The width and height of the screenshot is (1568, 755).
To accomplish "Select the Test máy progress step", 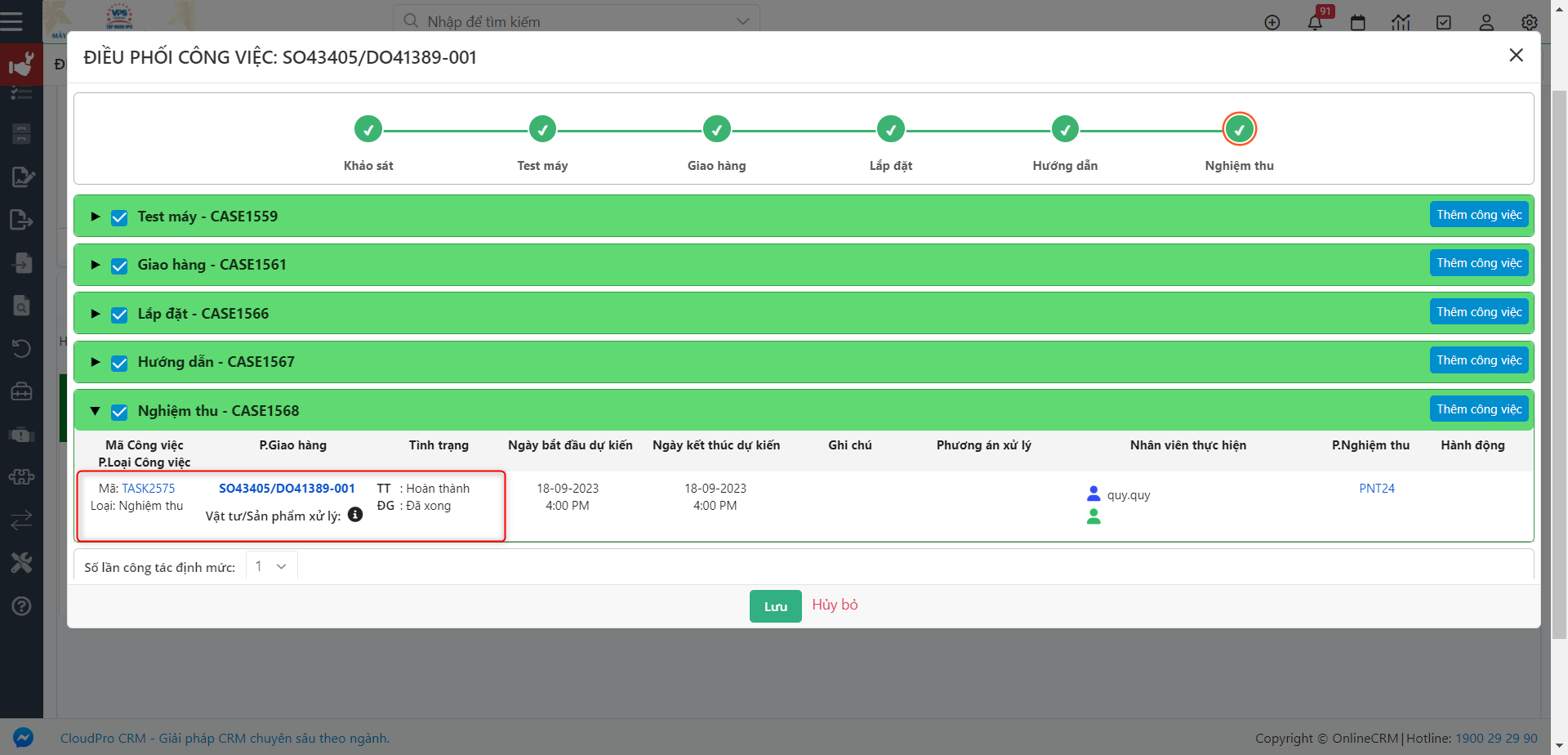I will point(542,129).
